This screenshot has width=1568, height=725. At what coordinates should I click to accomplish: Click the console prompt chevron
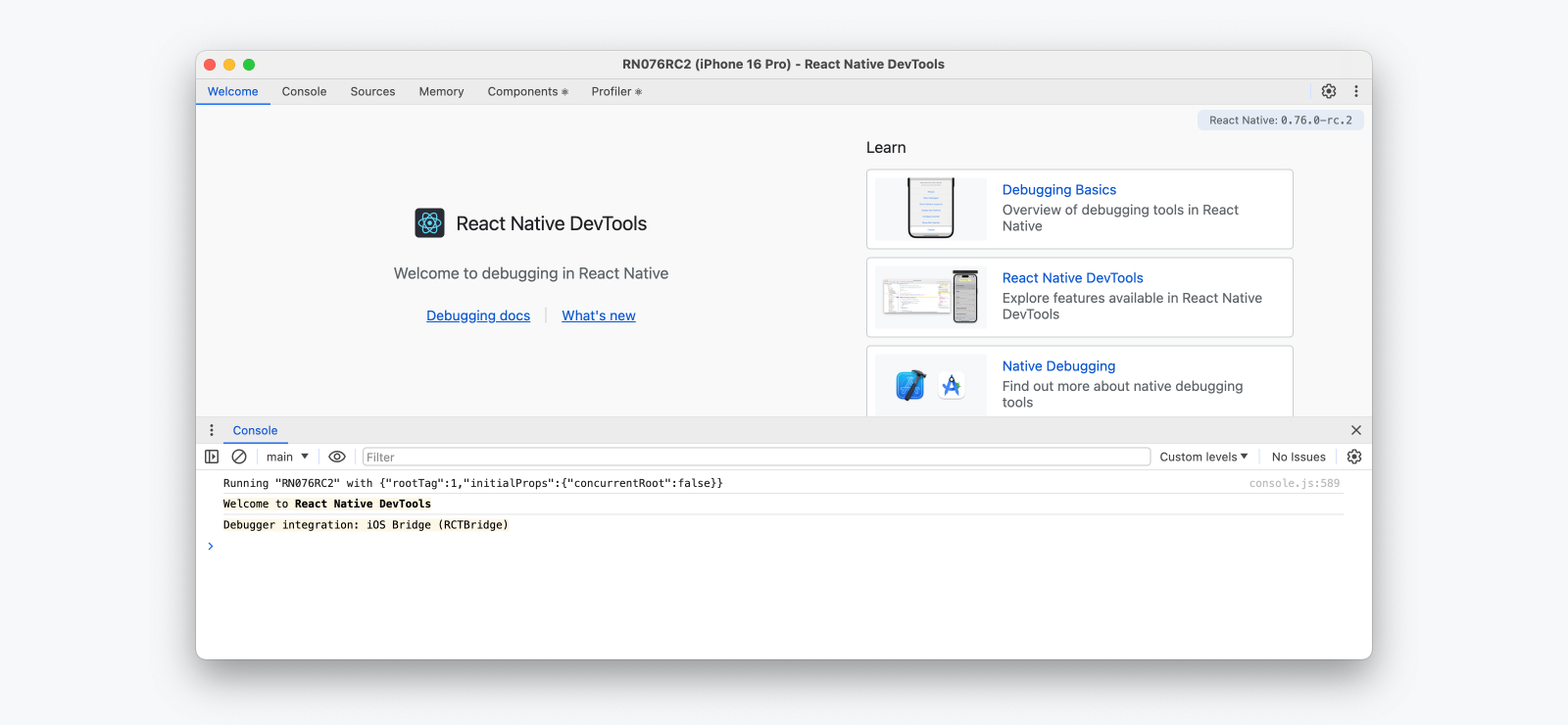[211, 547]
